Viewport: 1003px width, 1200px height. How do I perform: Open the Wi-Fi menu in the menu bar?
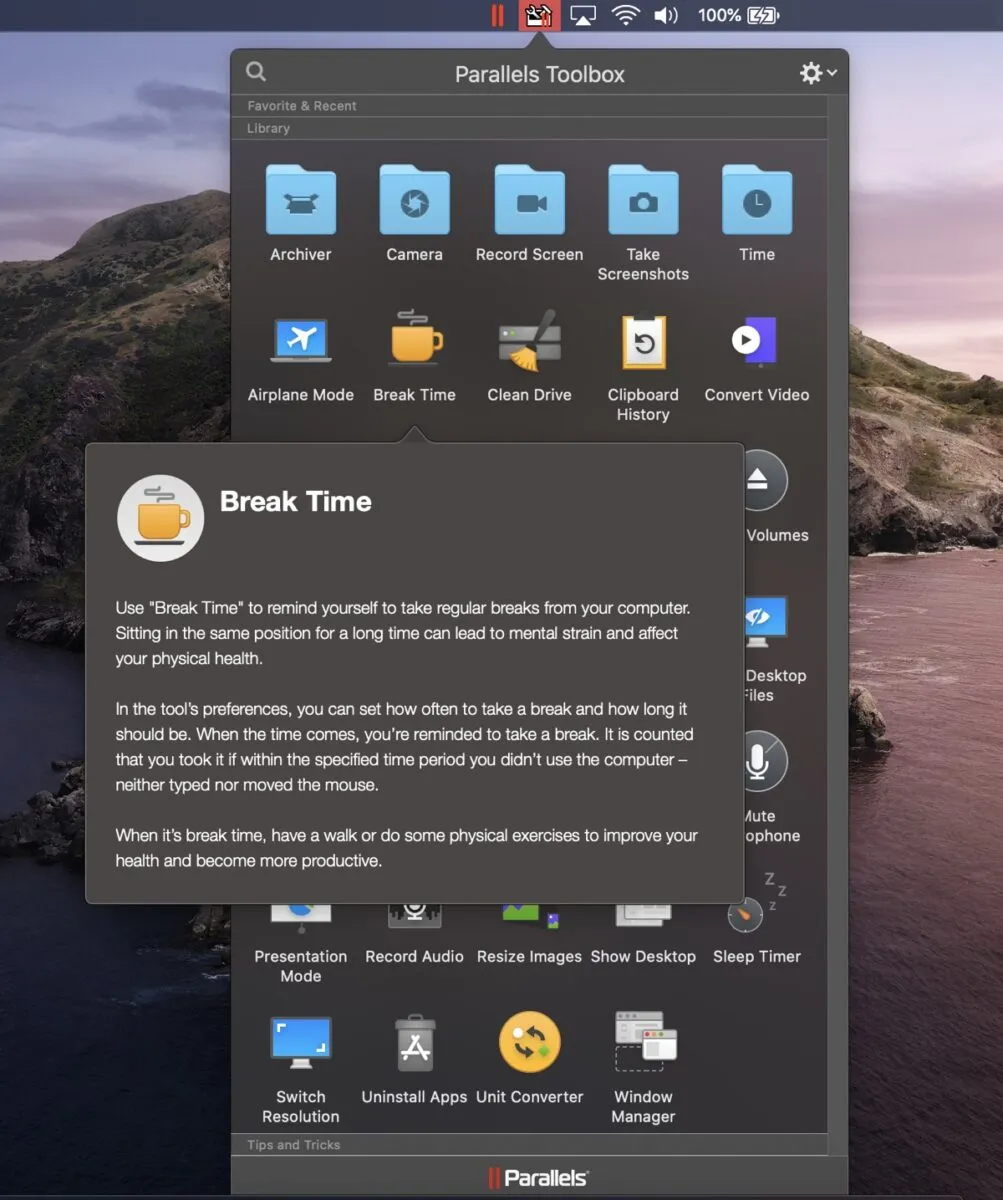(x=625, y=15)
